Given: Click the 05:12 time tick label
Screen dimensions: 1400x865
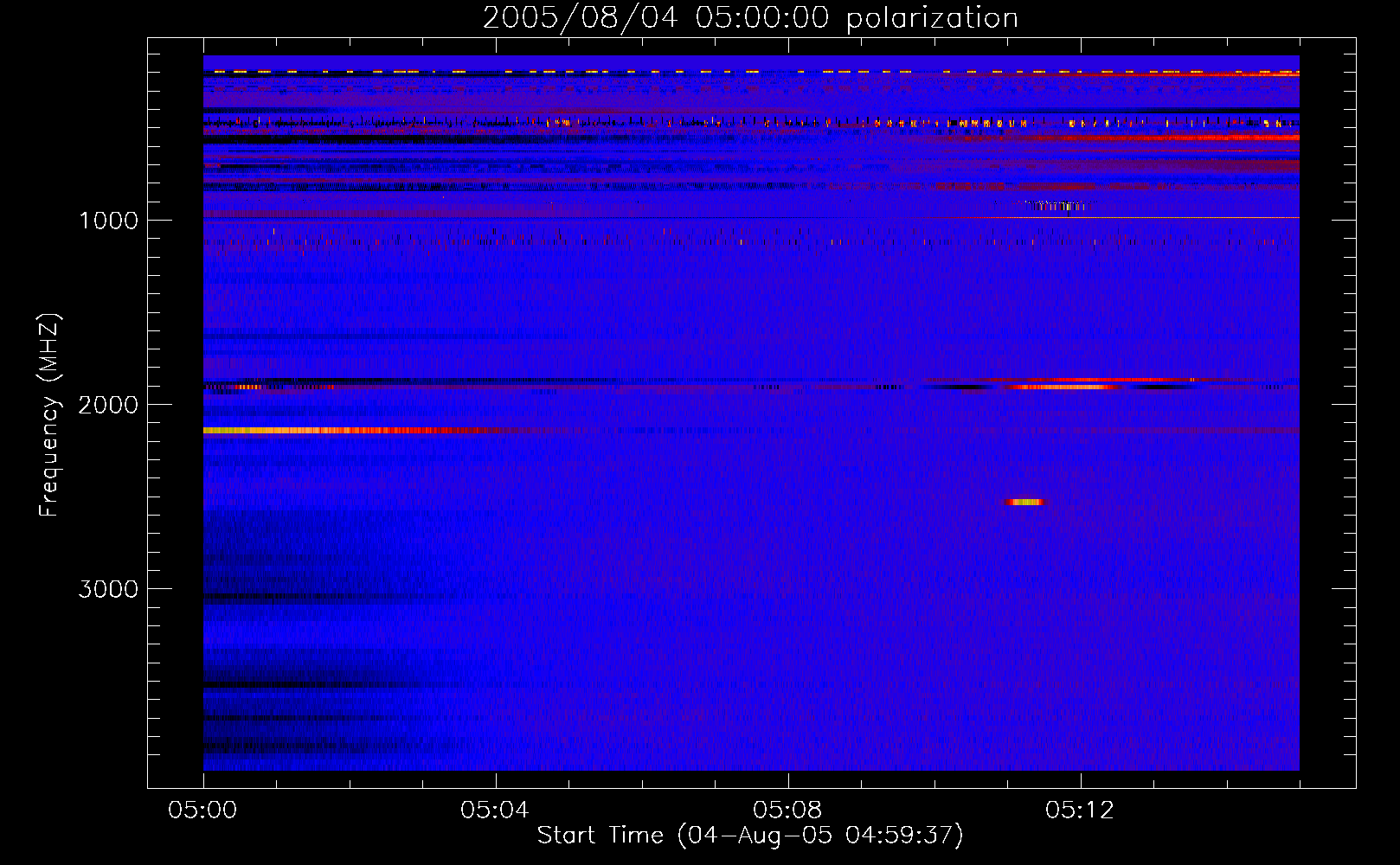Looking at the screenshot, I should [1080, 811].
